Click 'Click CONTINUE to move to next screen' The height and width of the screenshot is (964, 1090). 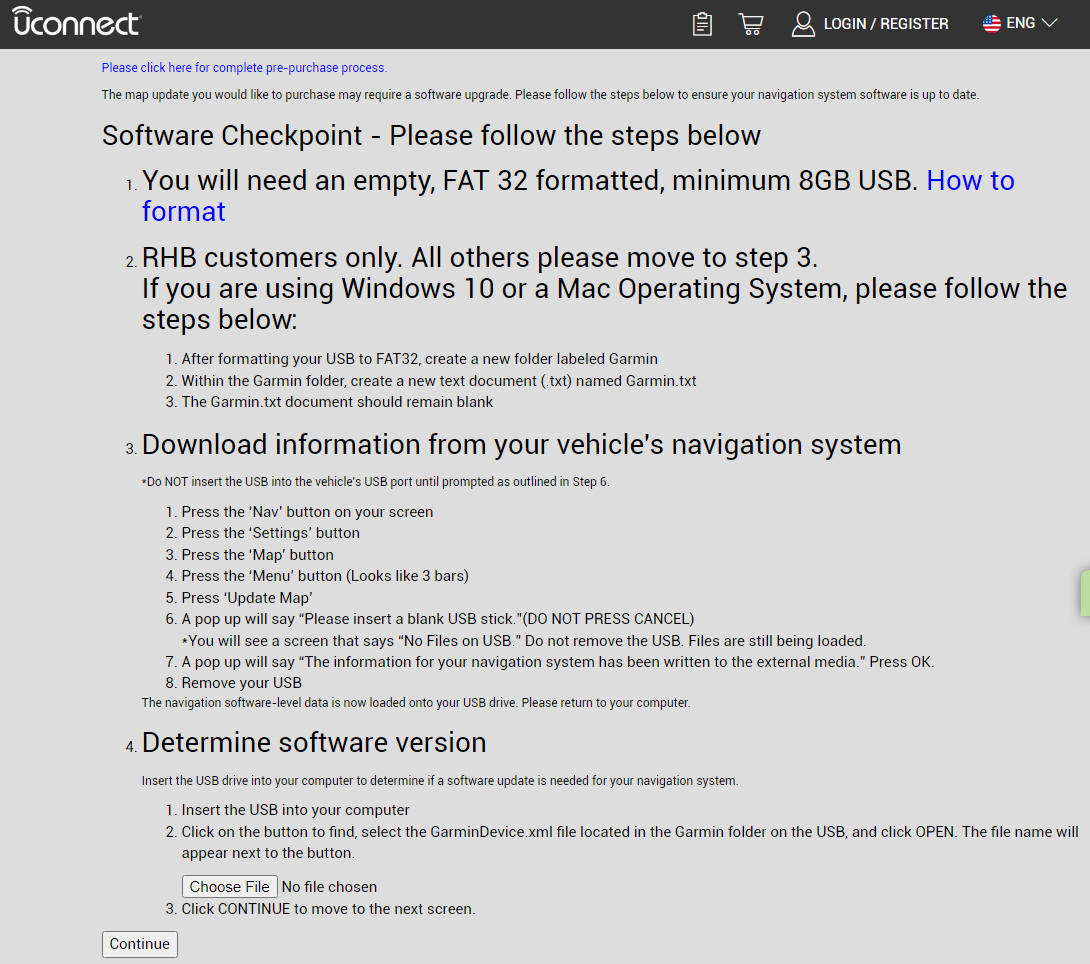tap(328, 909)
